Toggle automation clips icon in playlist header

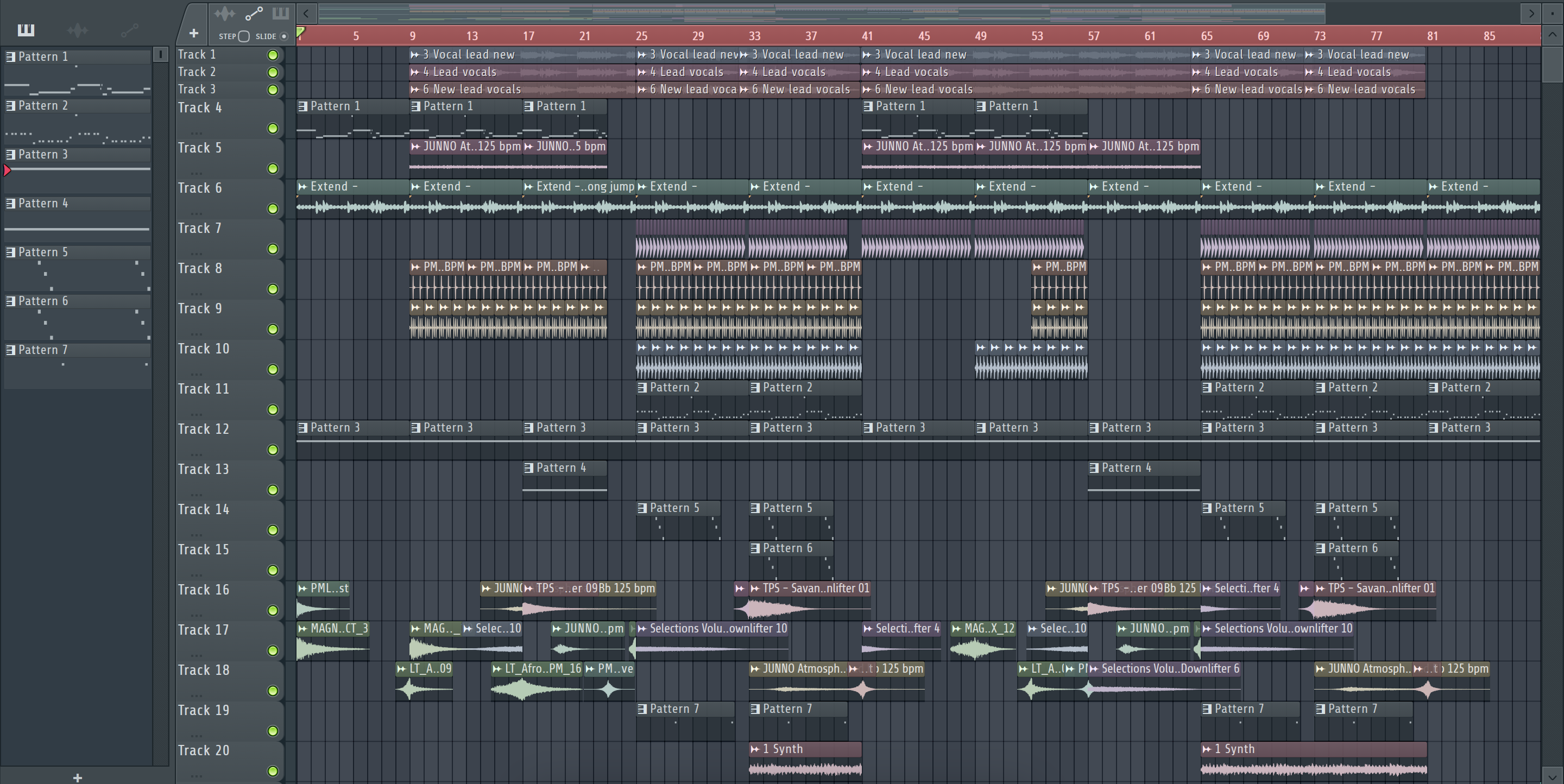254,12
